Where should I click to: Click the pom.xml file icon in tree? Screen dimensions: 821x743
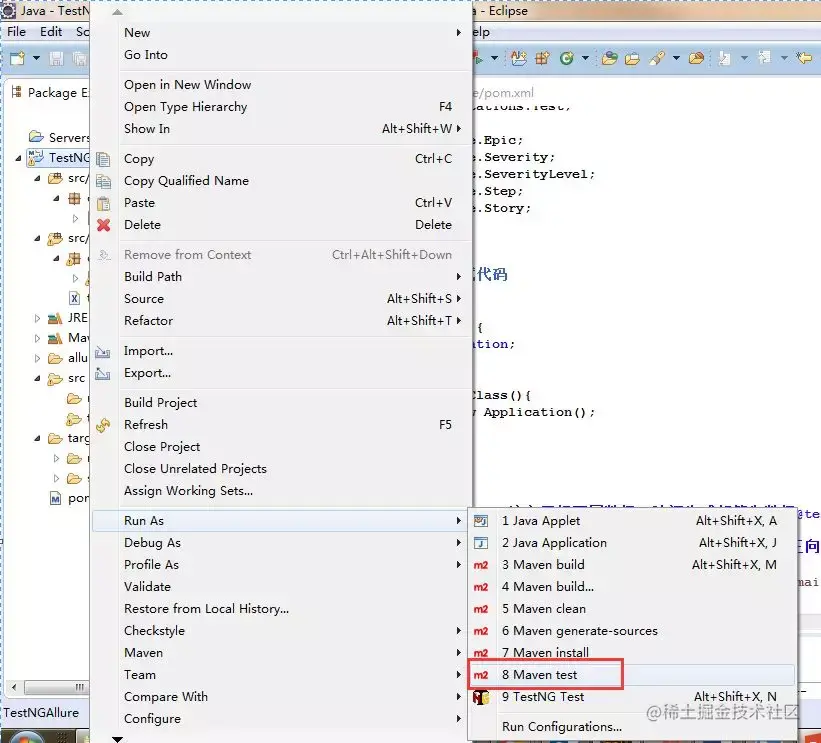[56, 498]
